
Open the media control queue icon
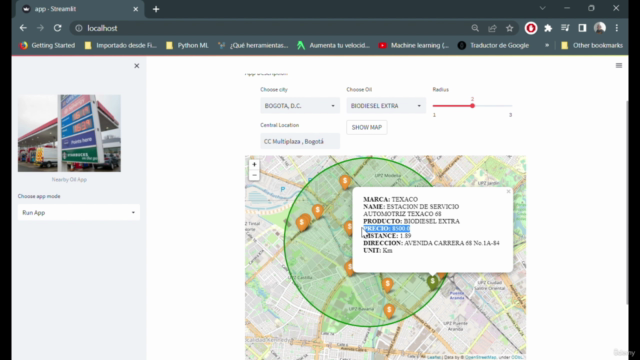(x=565, y=28)
